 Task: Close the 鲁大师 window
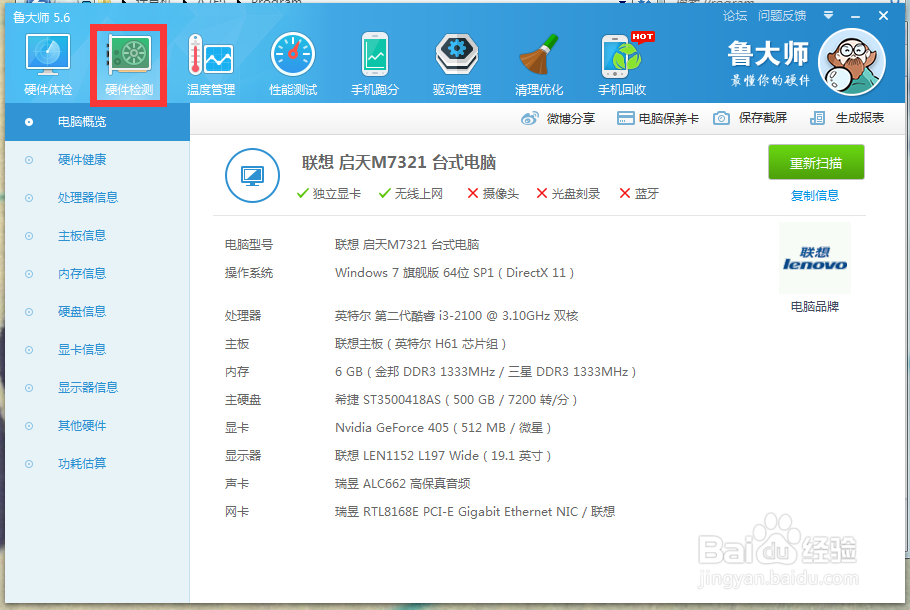[x=883, y=16]
